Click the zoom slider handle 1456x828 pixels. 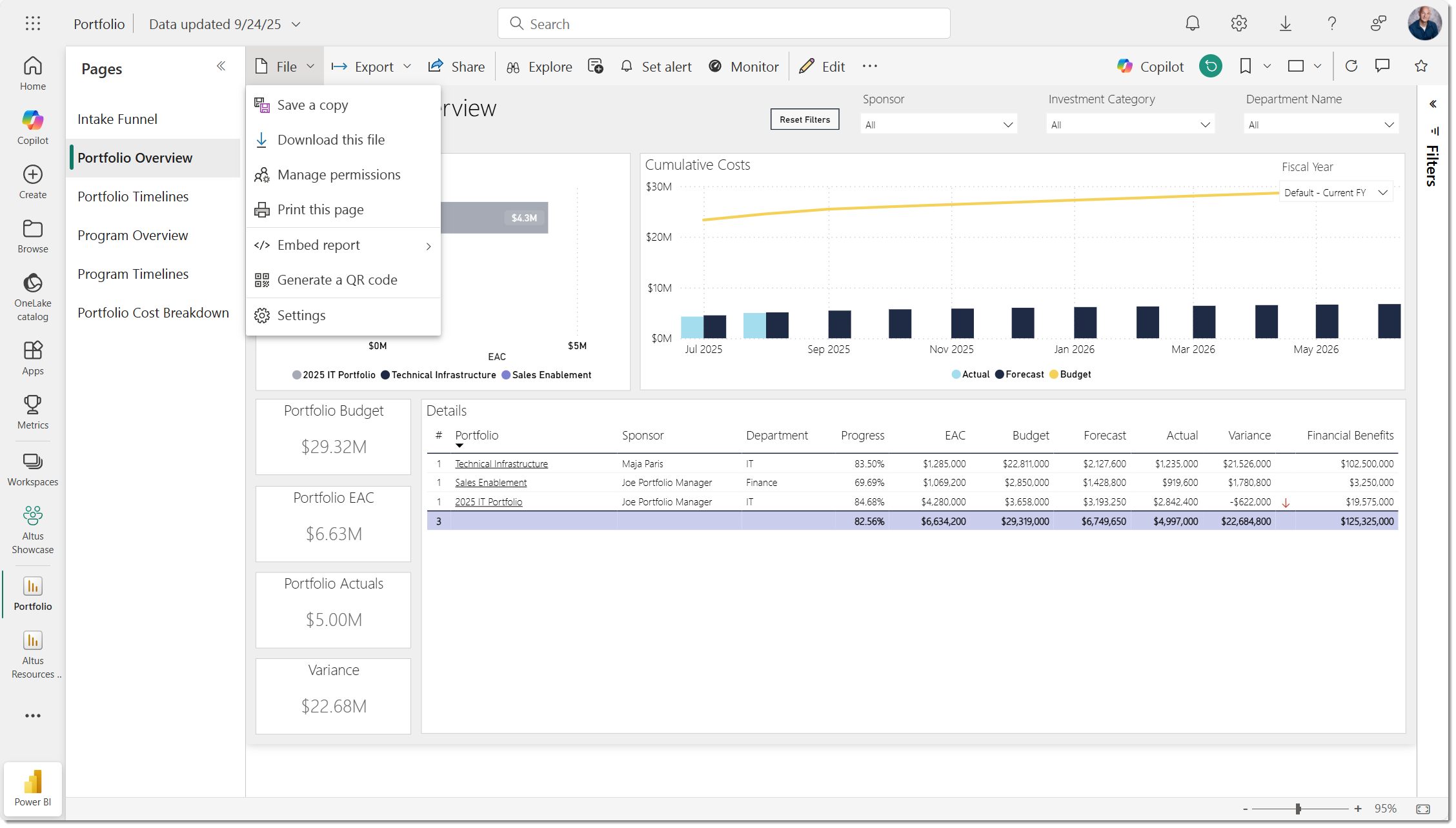point(1298,809)
